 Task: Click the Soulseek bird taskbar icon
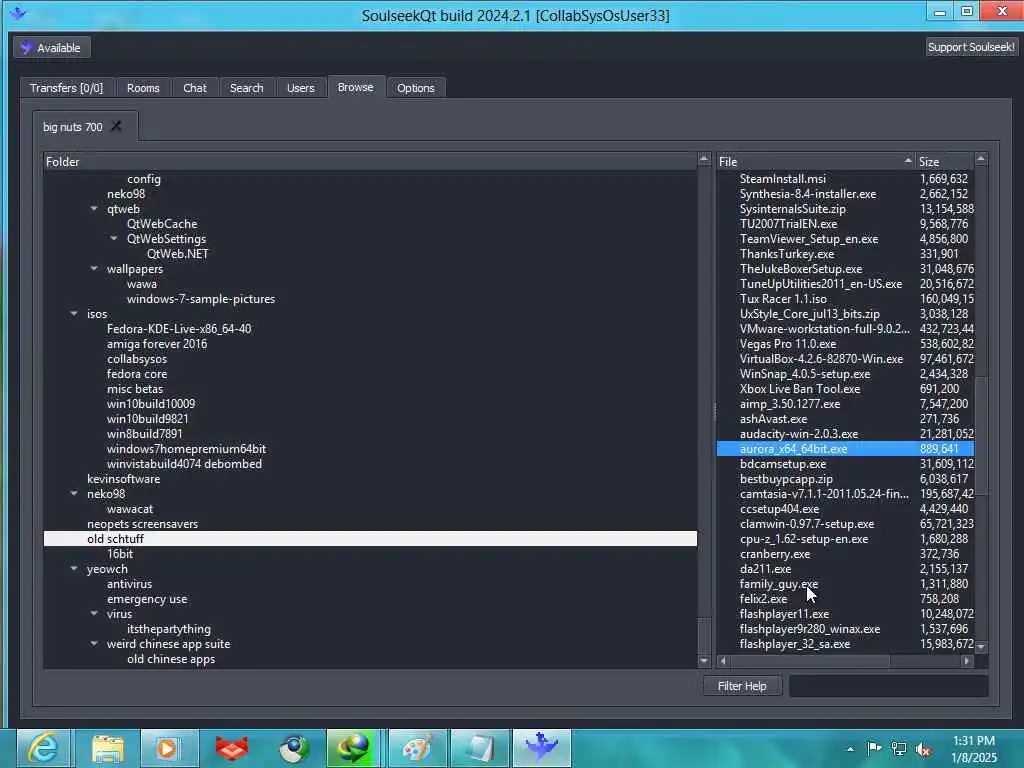click(541, 748)
